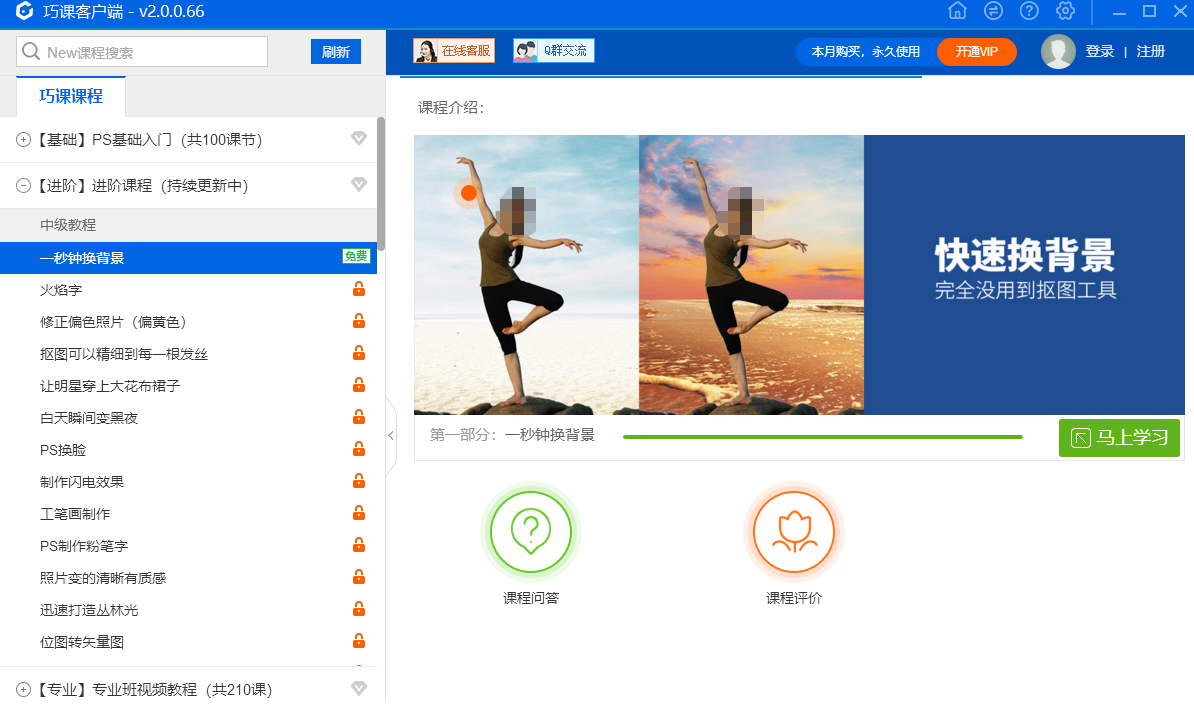Click the lock icon next to 火焰字

(359, 289)
